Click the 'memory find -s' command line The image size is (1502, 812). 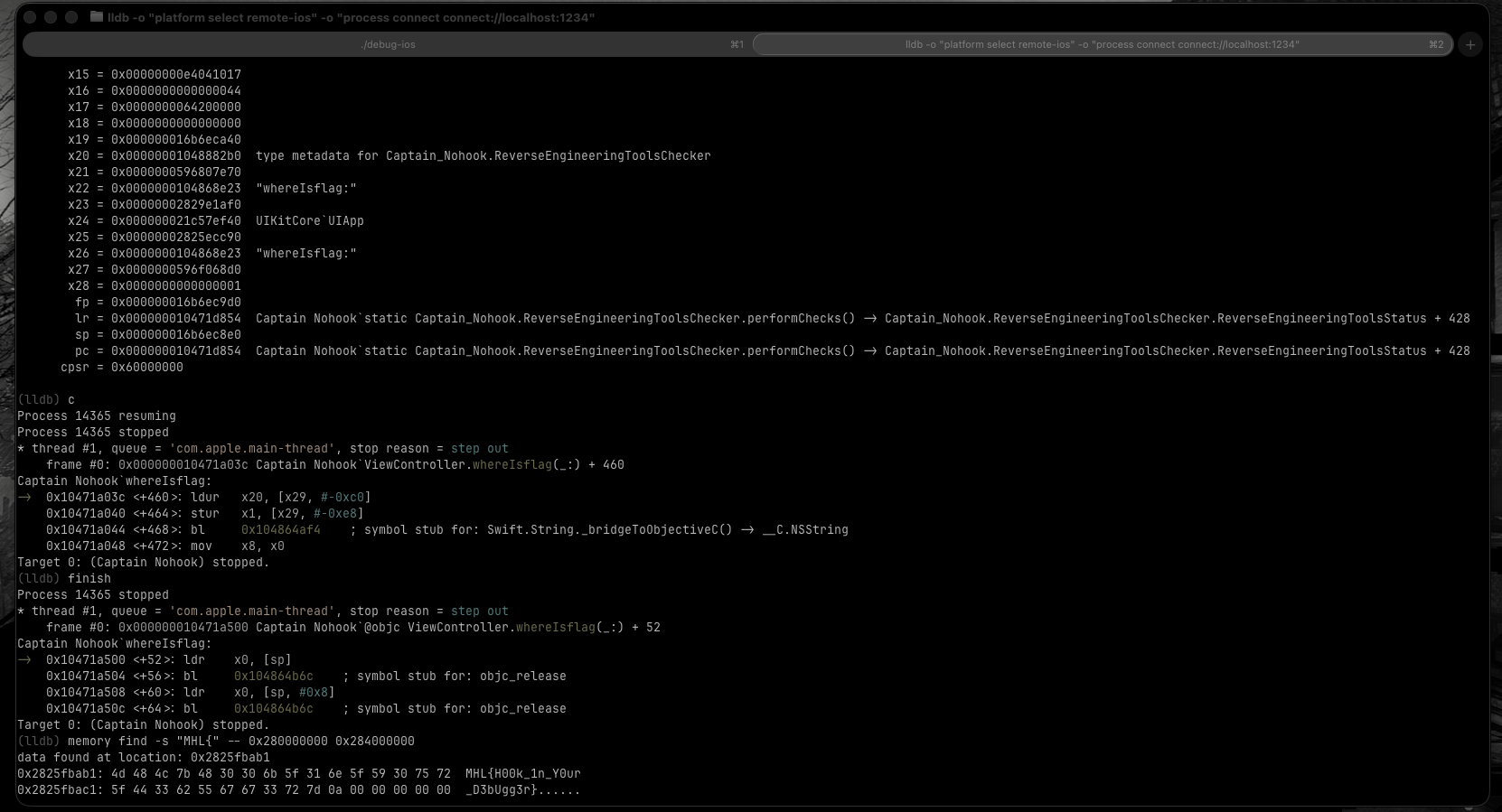tap(240, 742)
